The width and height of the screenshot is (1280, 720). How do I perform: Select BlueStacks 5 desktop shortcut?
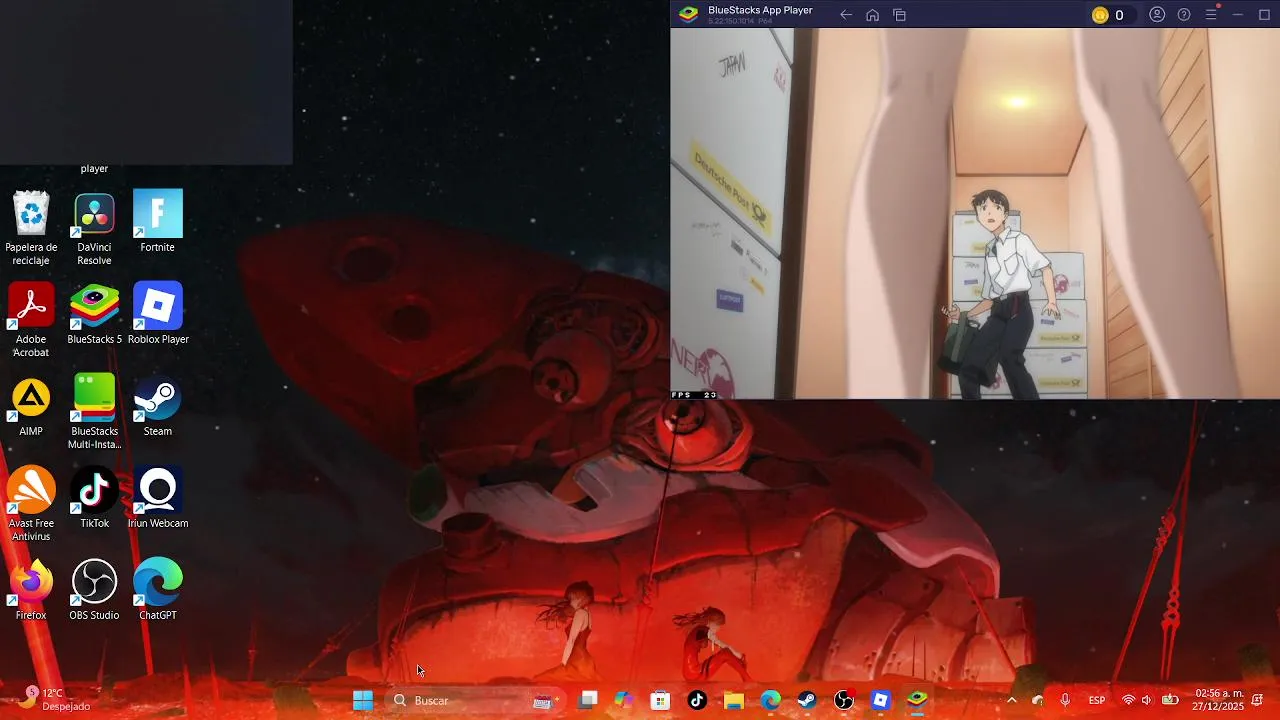tap(94, 314)
